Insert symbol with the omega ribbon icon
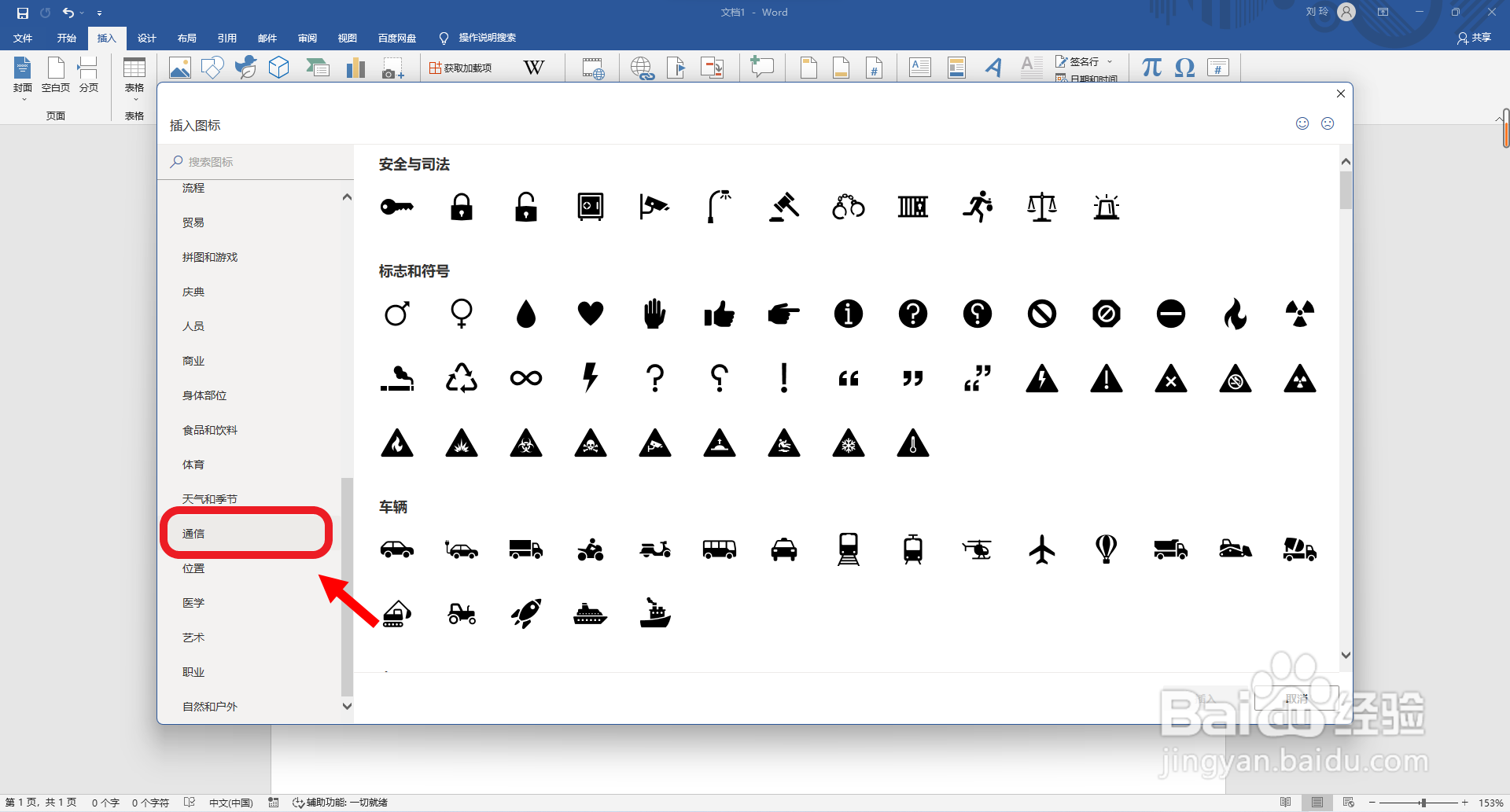 pos(1185,68)
